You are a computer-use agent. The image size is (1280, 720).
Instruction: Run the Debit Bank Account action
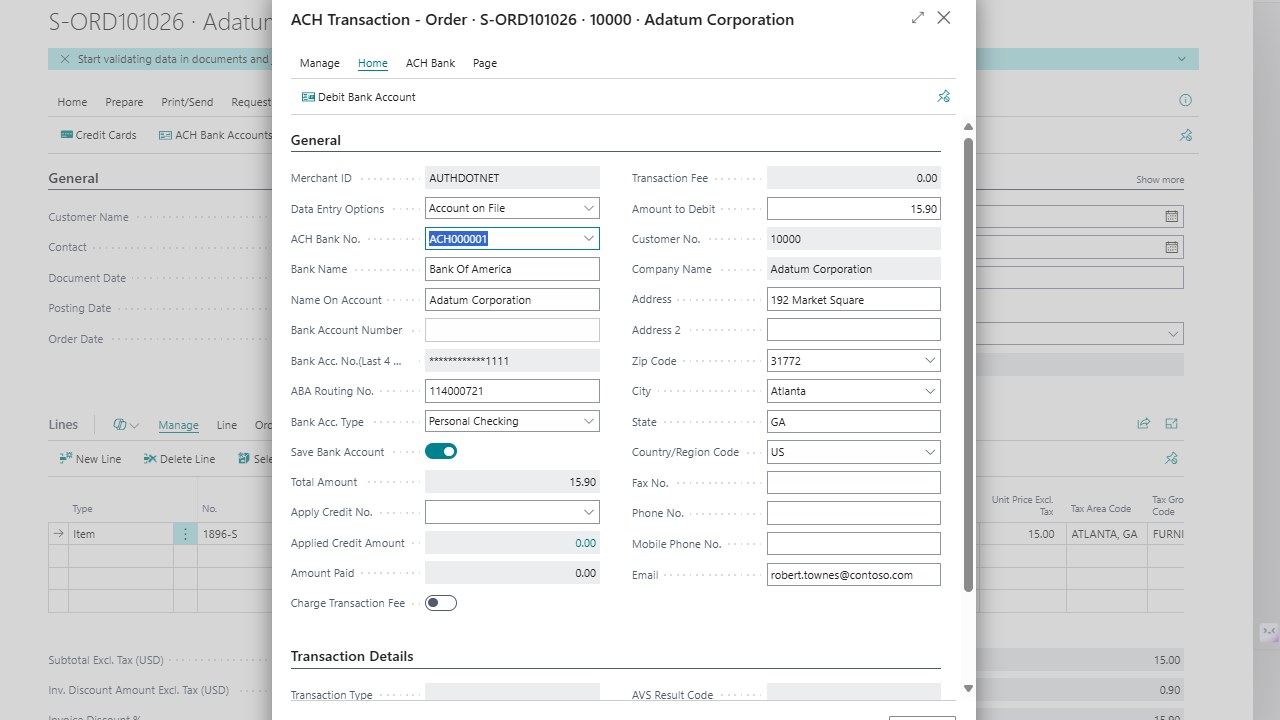pyautogui.click(x=358, y=96)
